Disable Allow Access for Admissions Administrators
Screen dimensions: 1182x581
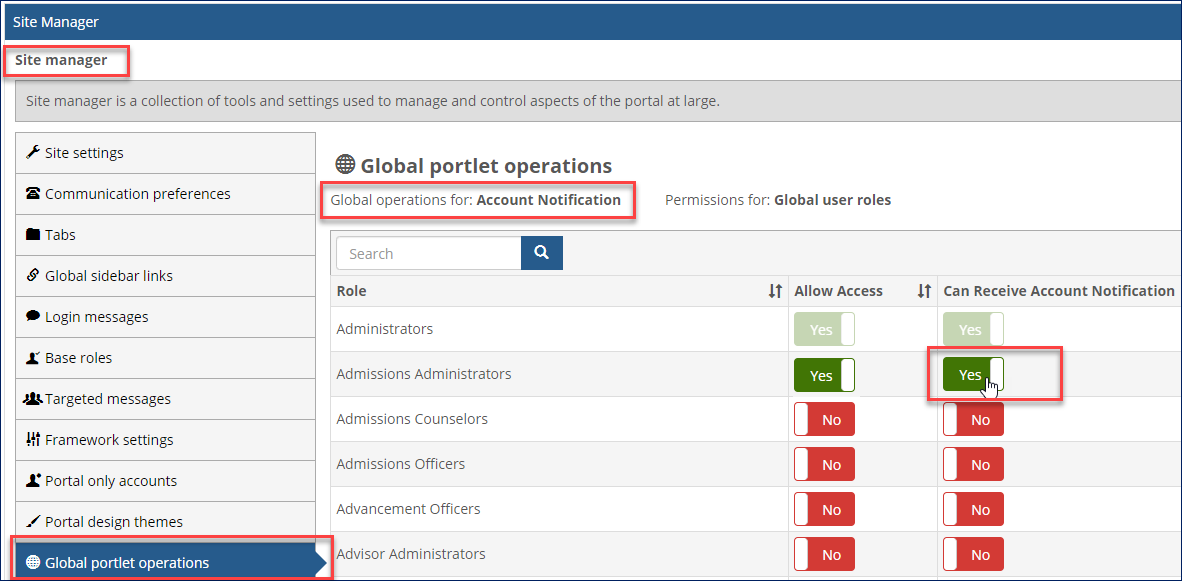[824, 374]
